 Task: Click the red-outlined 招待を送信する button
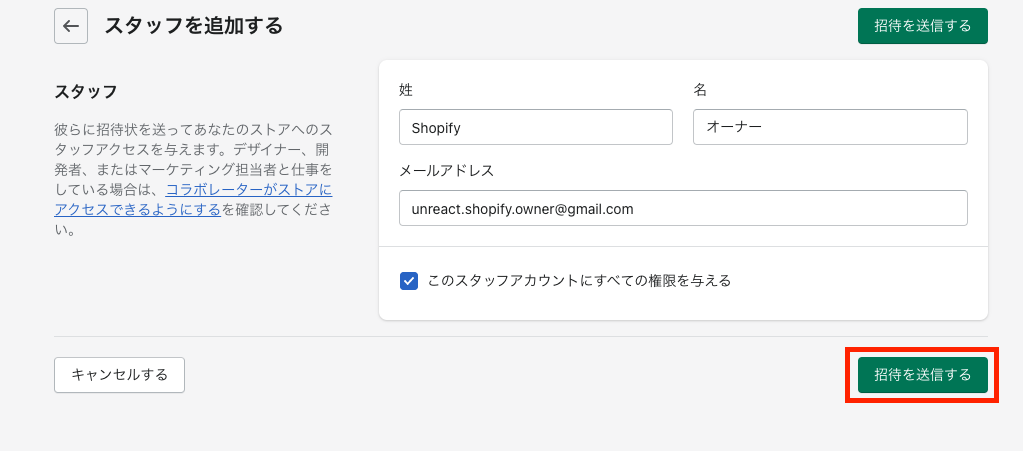click(923, 375)
